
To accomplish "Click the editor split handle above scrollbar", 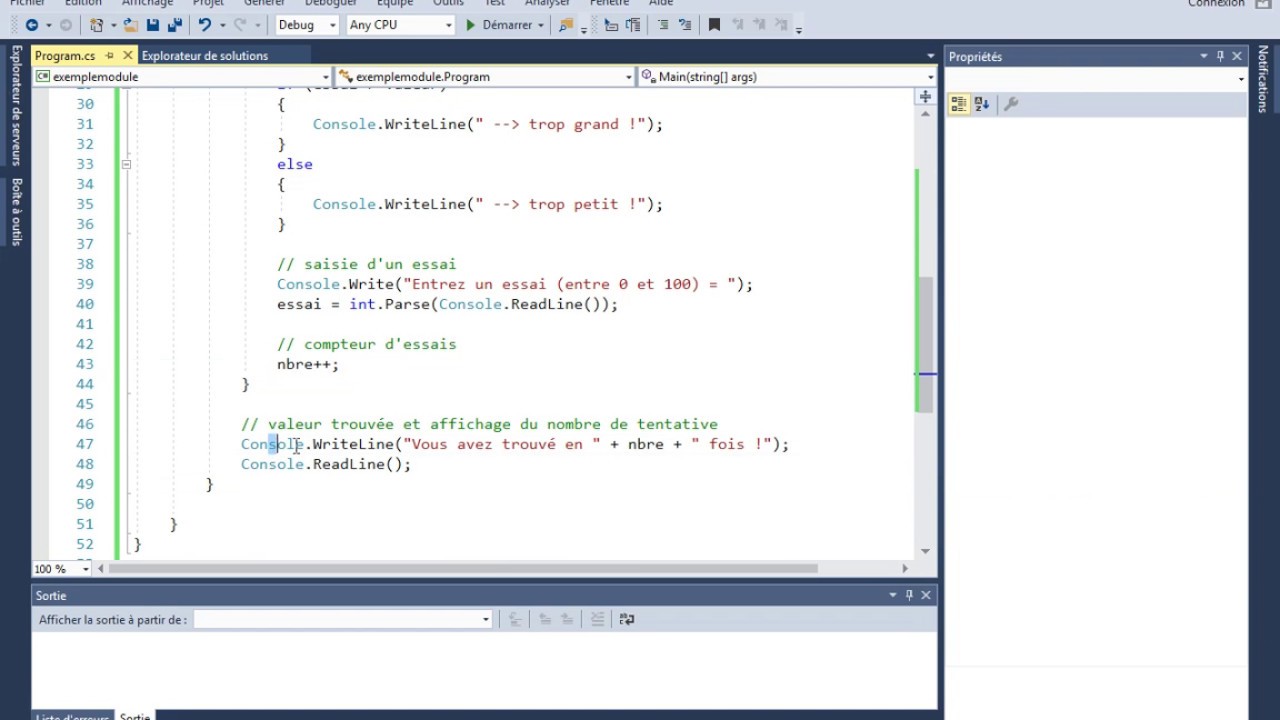I will (925, 97).
